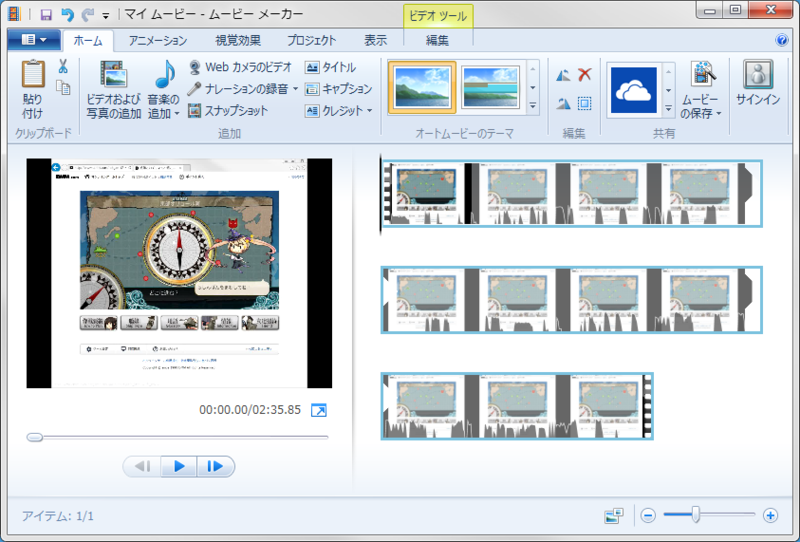Click the Next frame button

point(215,466)
